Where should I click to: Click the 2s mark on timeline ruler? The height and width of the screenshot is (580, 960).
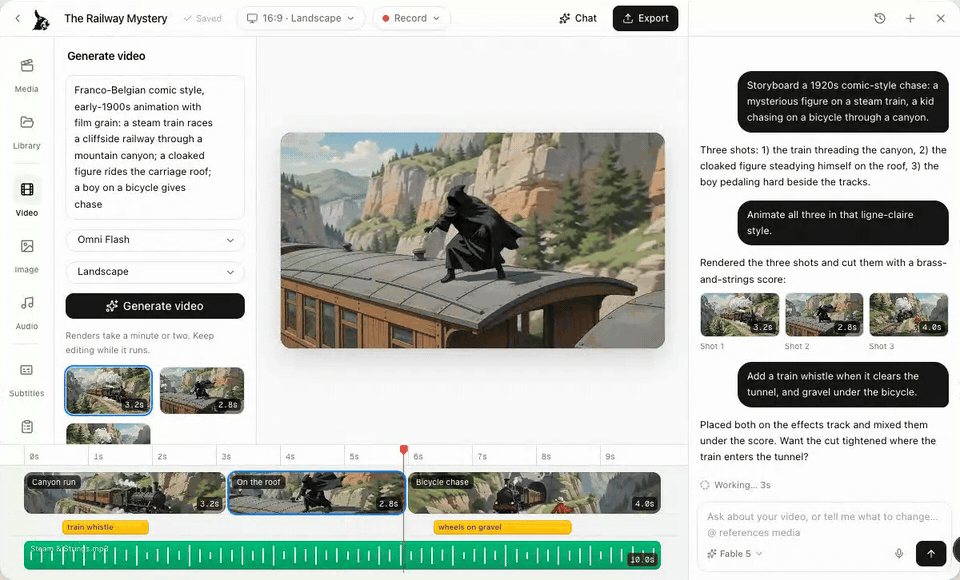162,457
